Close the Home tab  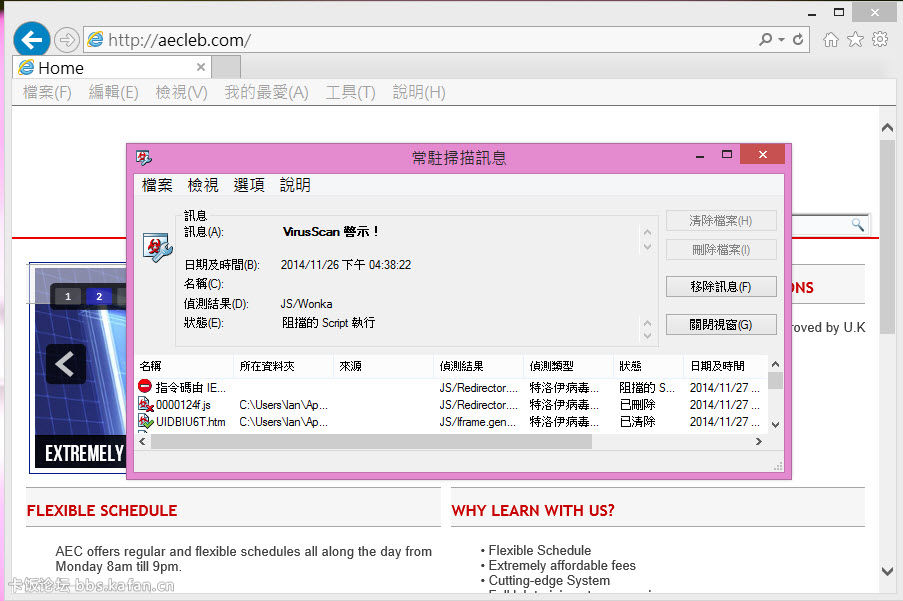click(x=200, y=67)
